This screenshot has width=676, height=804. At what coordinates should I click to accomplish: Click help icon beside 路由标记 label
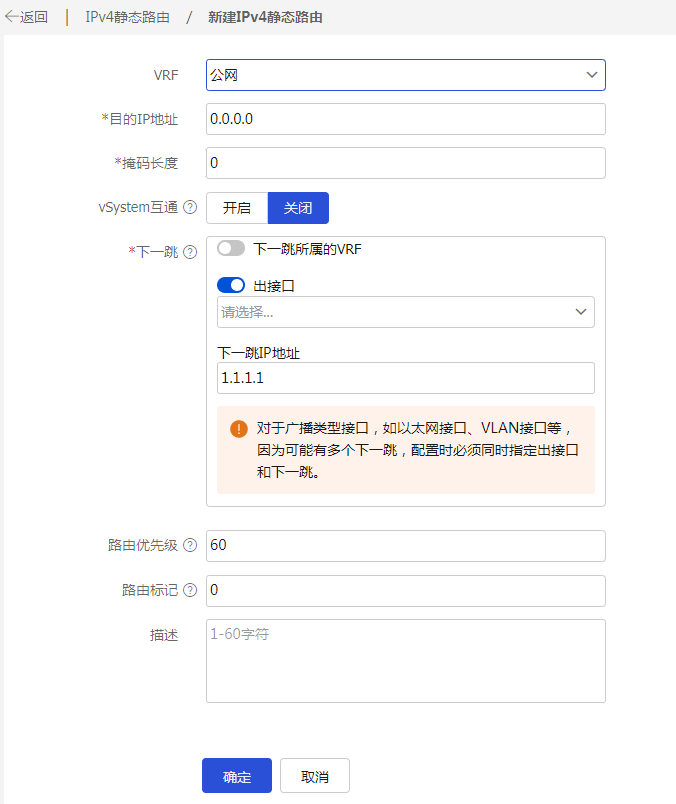[x=190, y=590]
